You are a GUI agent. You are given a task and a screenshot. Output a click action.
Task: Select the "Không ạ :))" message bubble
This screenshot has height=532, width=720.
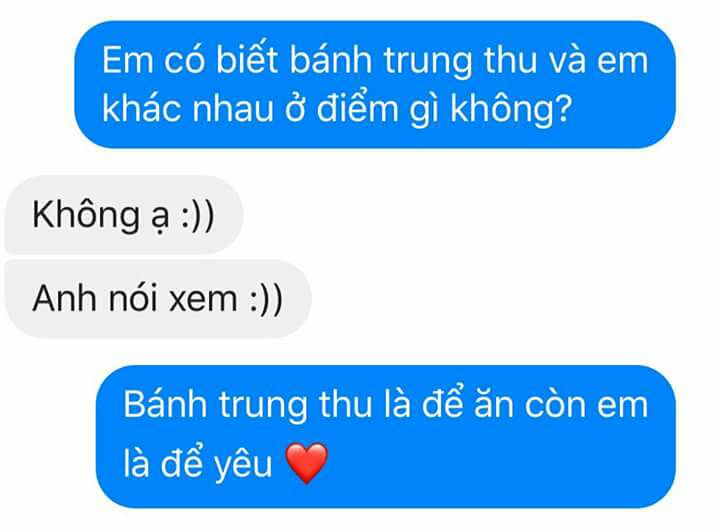124,214
